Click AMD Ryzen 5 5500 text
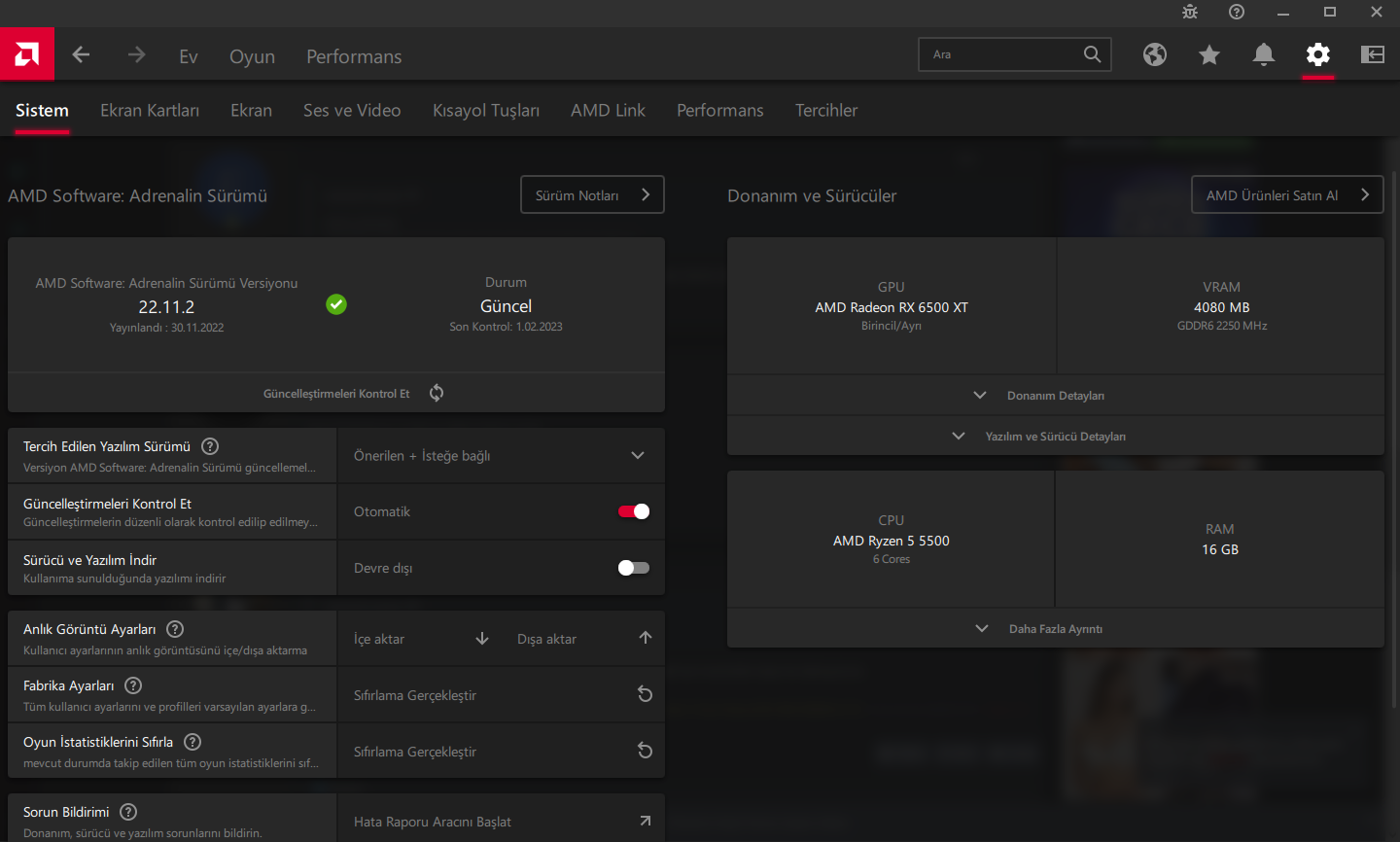 (892, 541)
